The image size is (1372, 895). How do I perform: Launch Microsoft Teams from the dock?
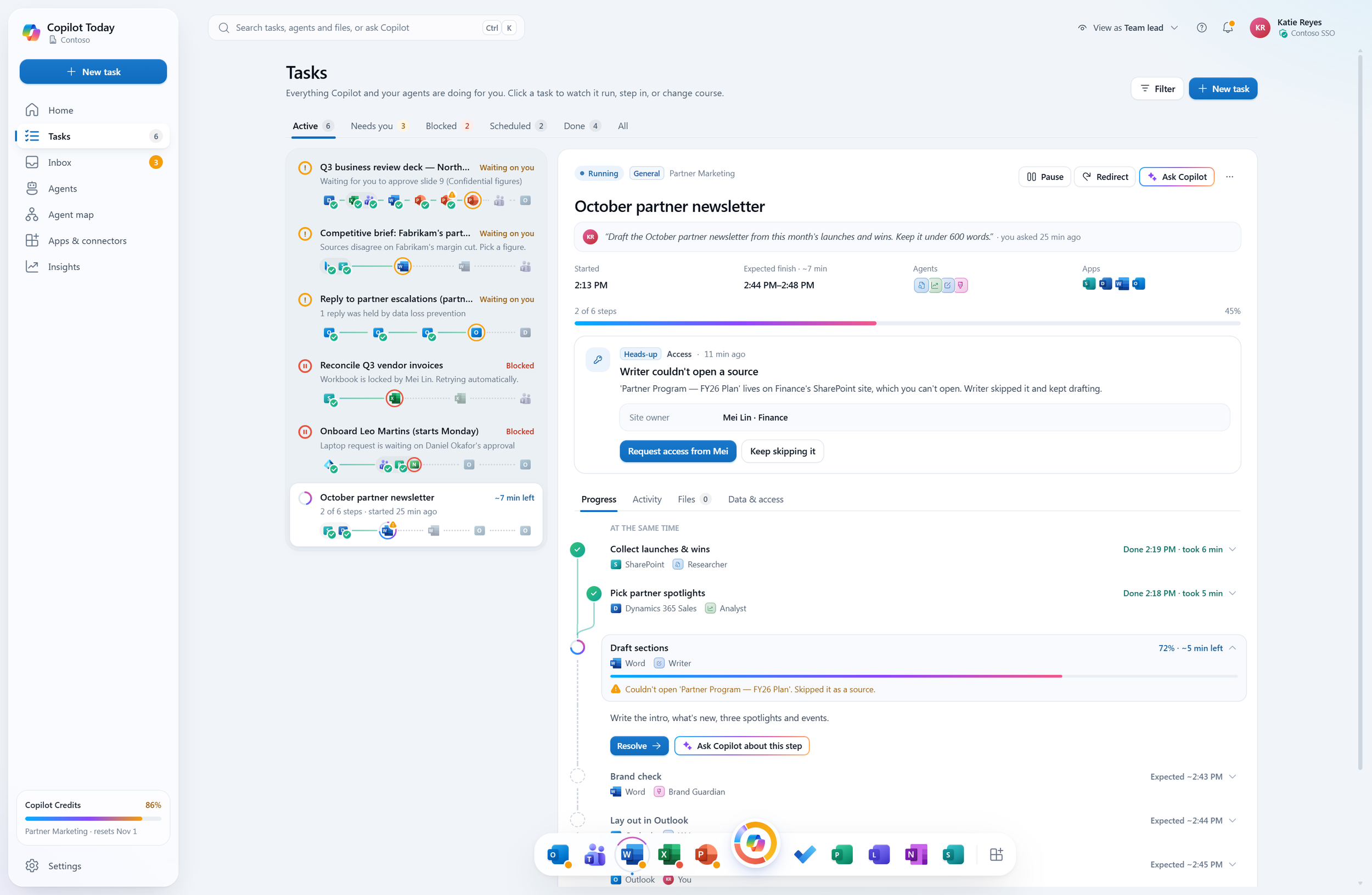pos(595,854)
